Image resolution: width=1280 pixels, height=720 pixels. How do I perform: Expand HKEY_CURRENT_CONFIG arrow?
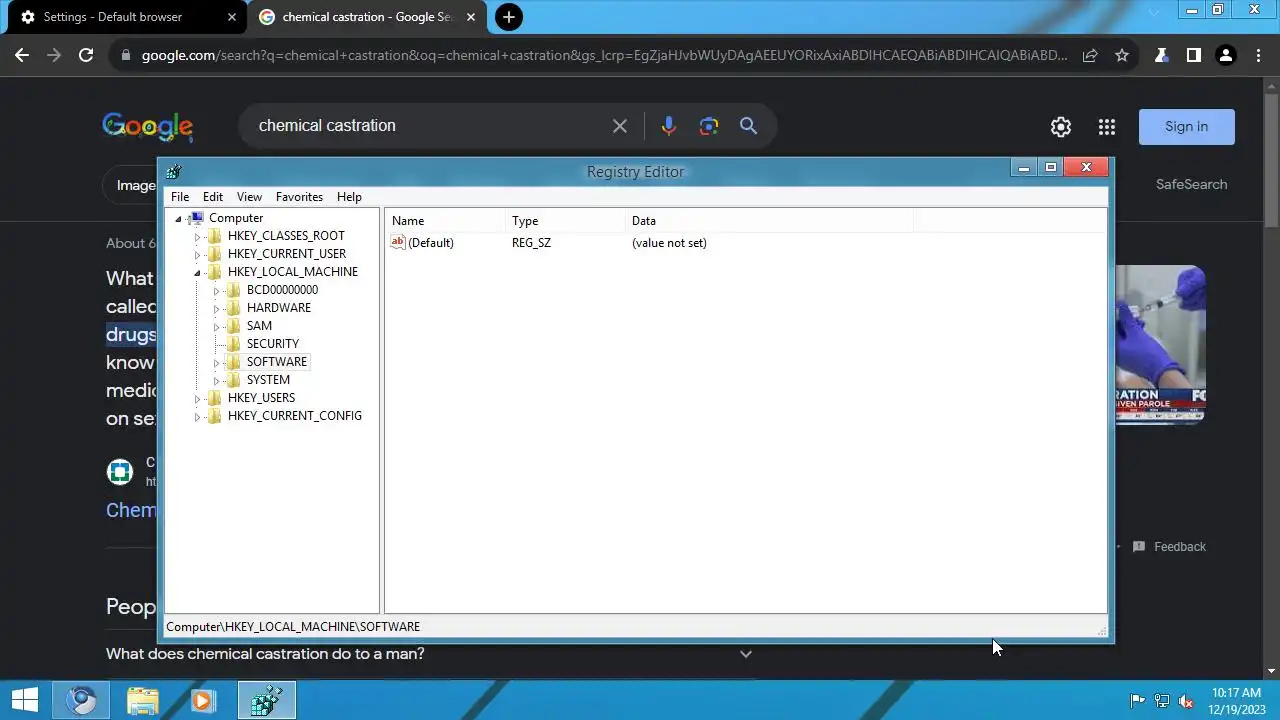(x=197, y=417)
